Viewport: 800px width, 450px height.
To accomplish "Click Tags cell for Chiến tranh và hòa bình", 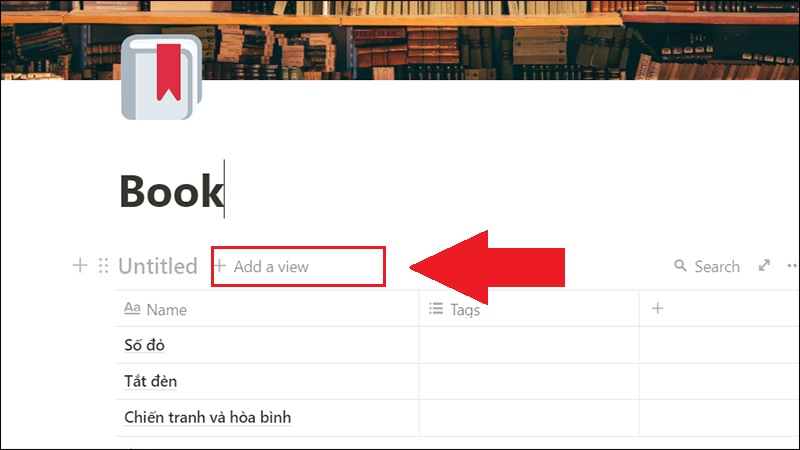I will 529,417.
